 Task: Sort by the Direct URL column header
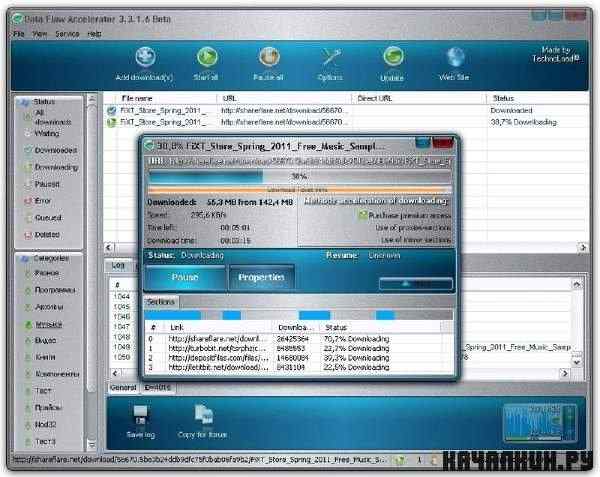click(418, 99)
